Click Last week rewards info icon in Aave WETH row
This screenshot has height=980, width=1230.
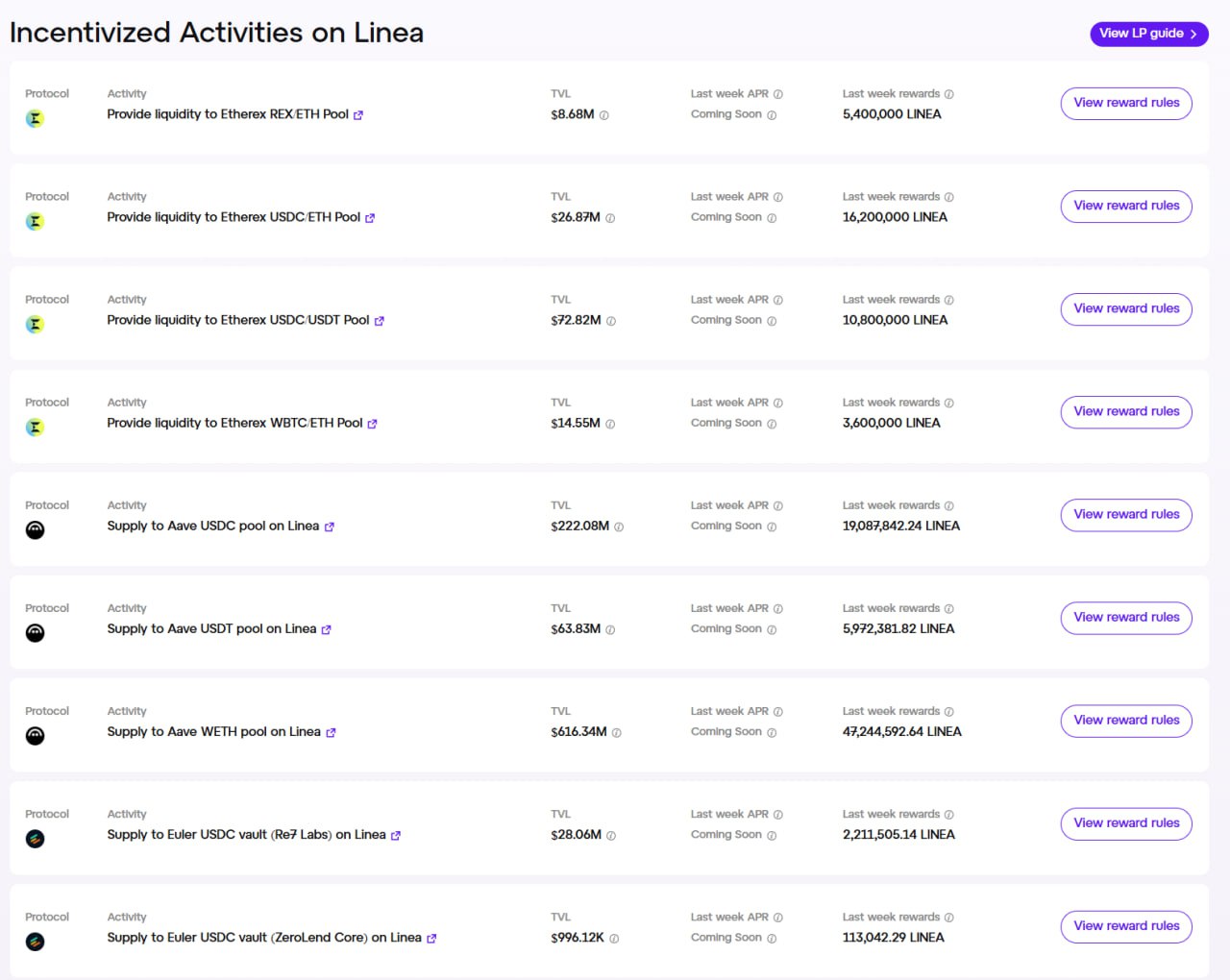(x=949, y=712)
